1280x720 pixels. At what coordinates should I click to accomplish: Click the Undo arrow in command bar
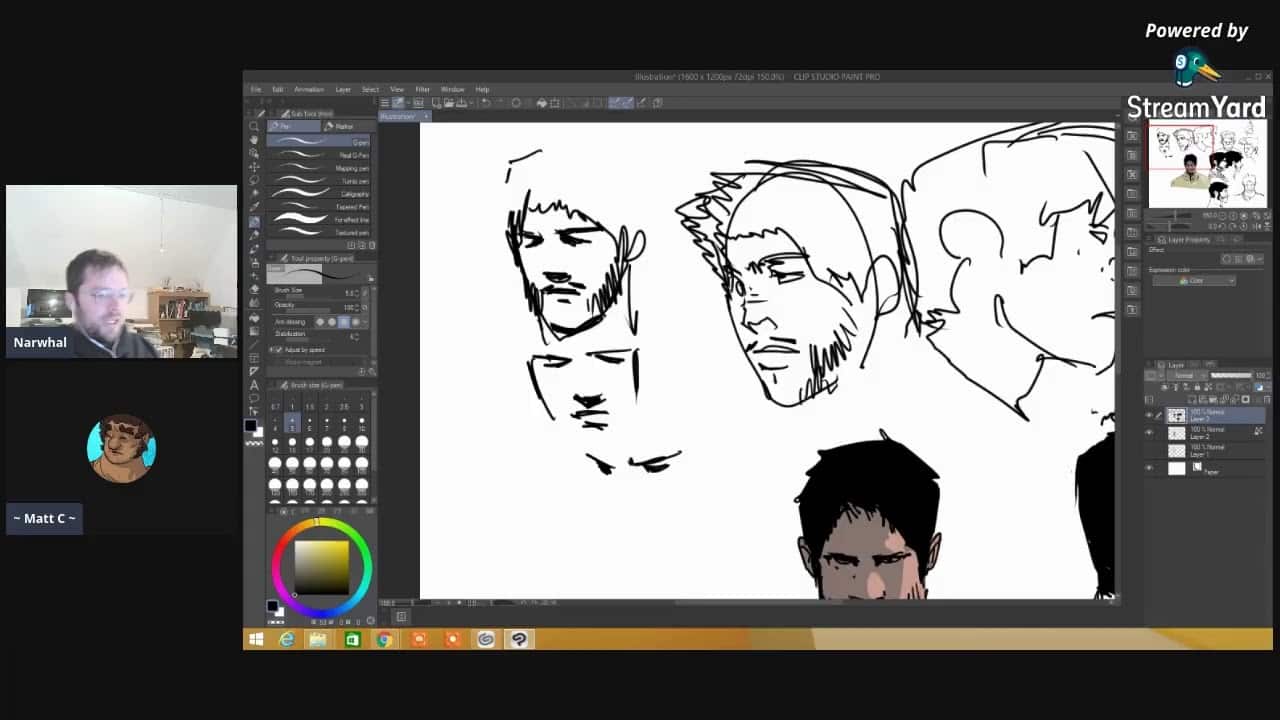tap(486, 102)
